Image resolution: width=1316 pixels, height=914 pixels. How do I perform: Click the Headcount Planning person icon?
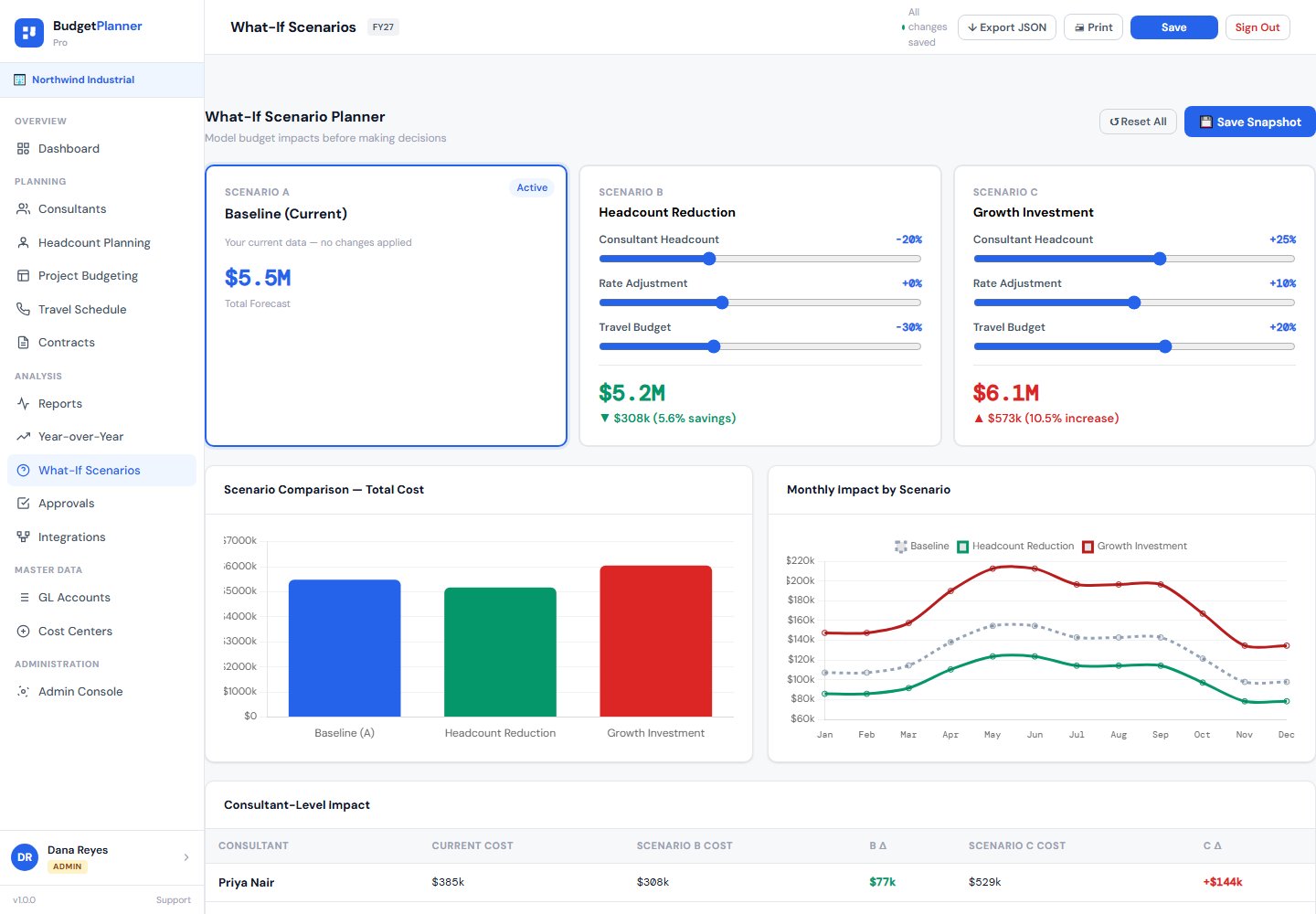[x=23, y=242]
